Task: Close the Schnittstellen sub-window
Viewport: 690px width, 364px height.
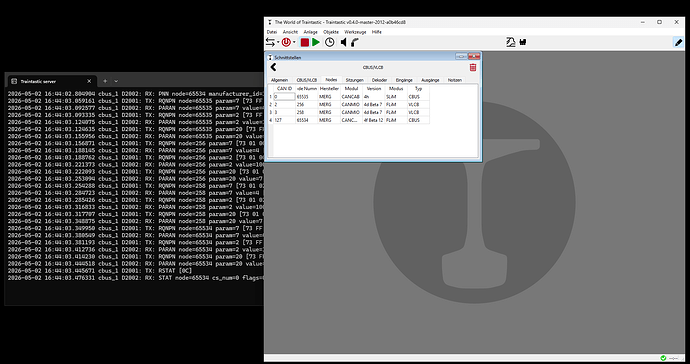Action: [474, 56]
